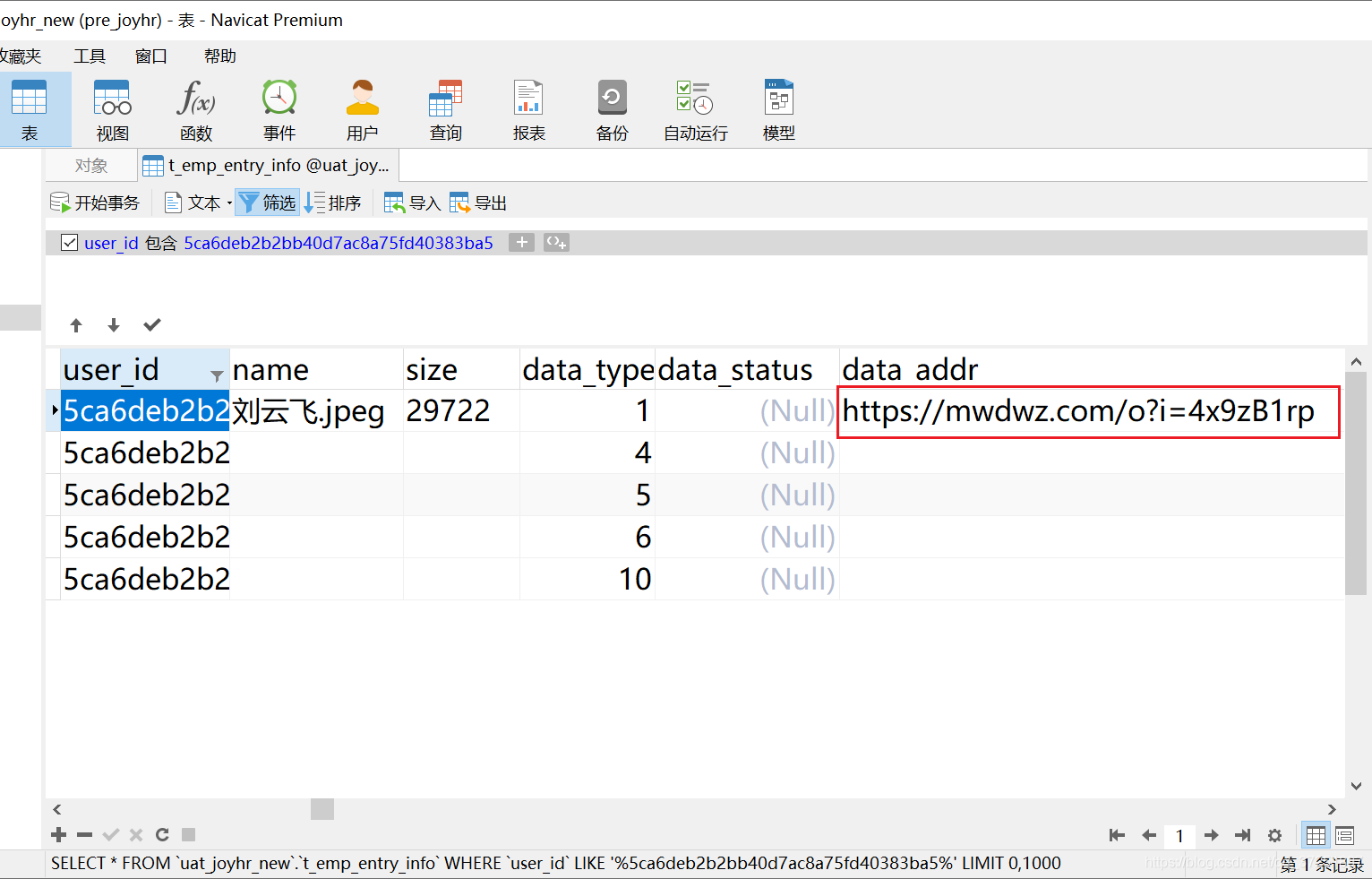Open the User (用户) section
Image resolution: width=1372 pixels, height=879 pixels.
363,109
